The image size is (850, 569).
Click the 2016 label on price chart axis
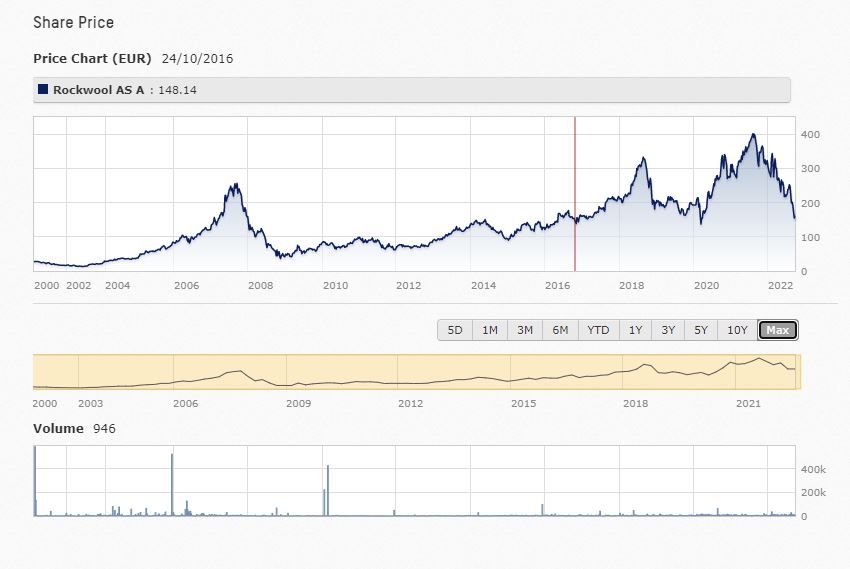(x=557, y=286)
